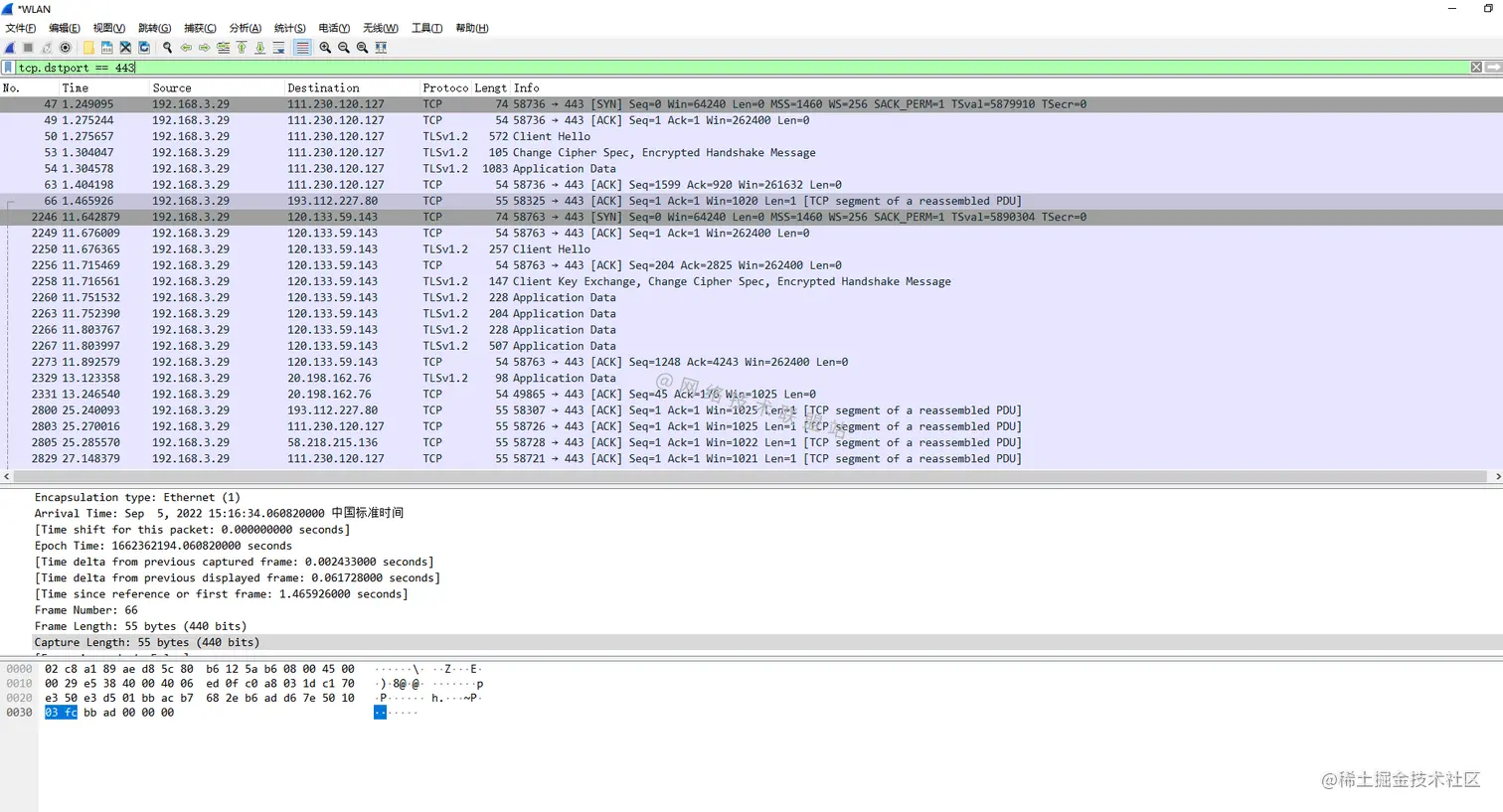1503x812 pixels.
Task: Open the 电话(Y) menu
Action: (334, 28)
